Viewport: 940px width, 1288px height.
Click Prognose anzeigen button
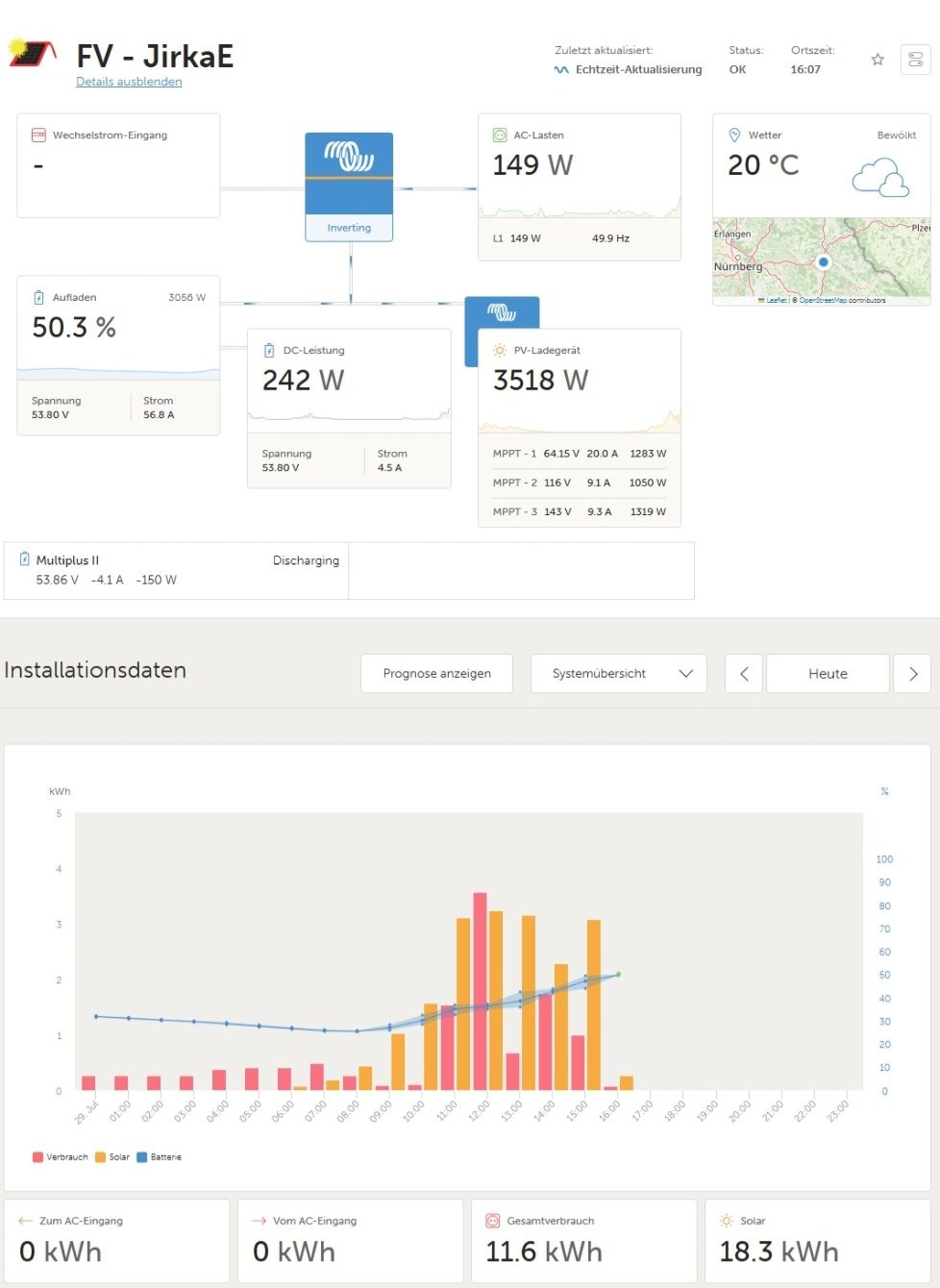point(436,674)
